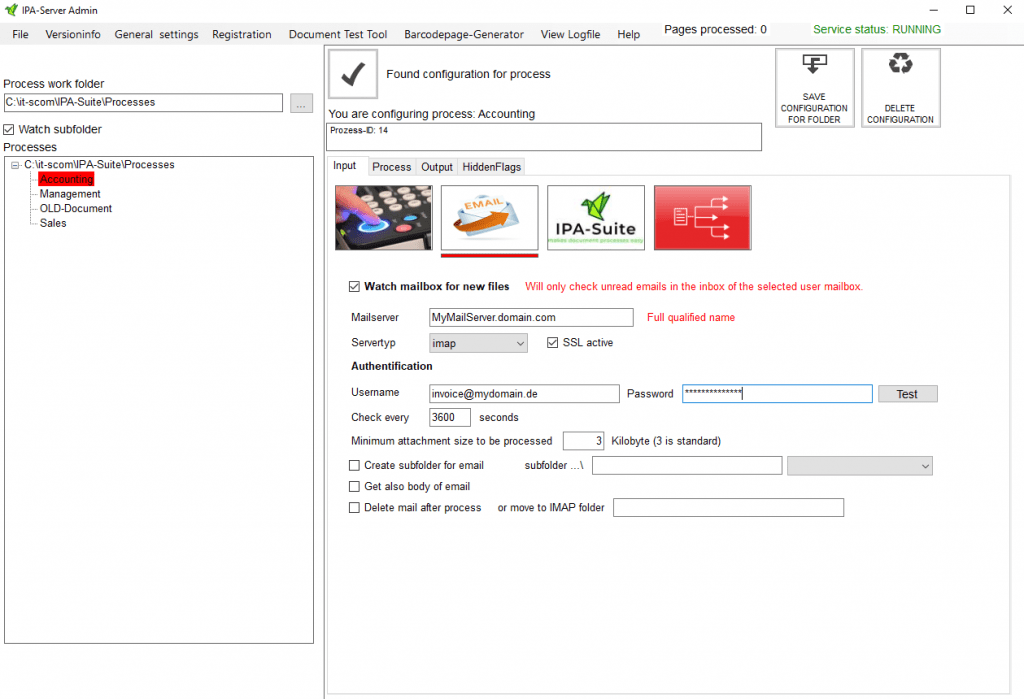The image size is (1024, 699).
Task: Click the Mailserver input field
Action: pyautogui.click(x=530, y=317)
